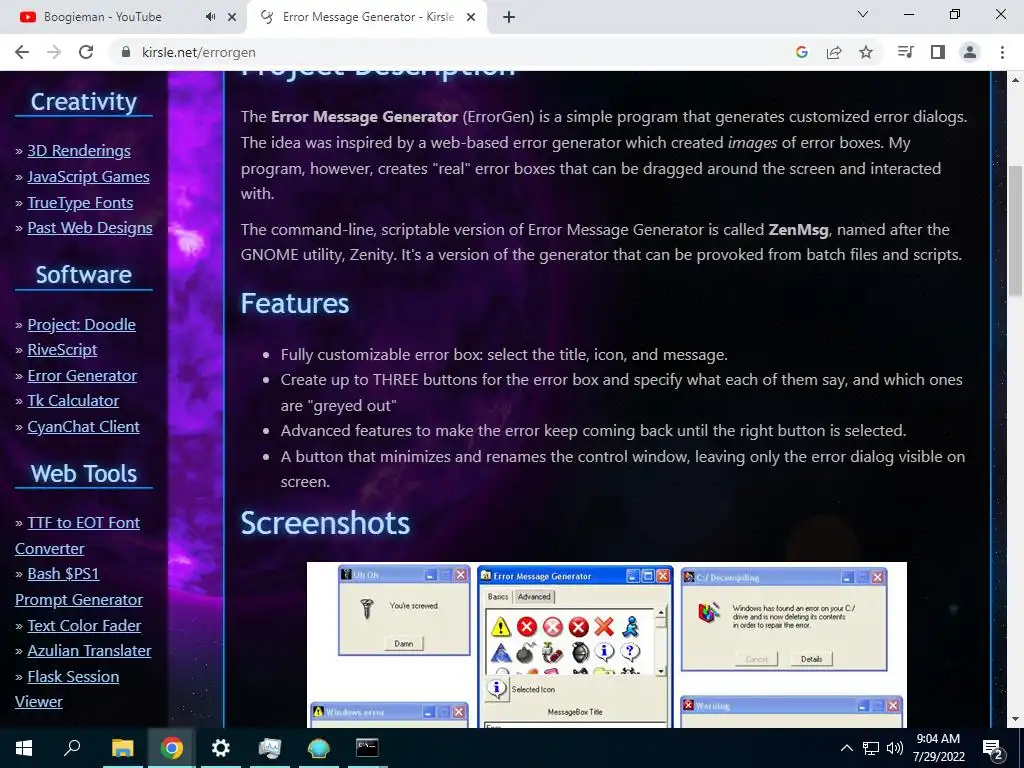Click Chrome icon in taskbar
The height and width of the screenshot is (768, 1024).
pos(172,748)
